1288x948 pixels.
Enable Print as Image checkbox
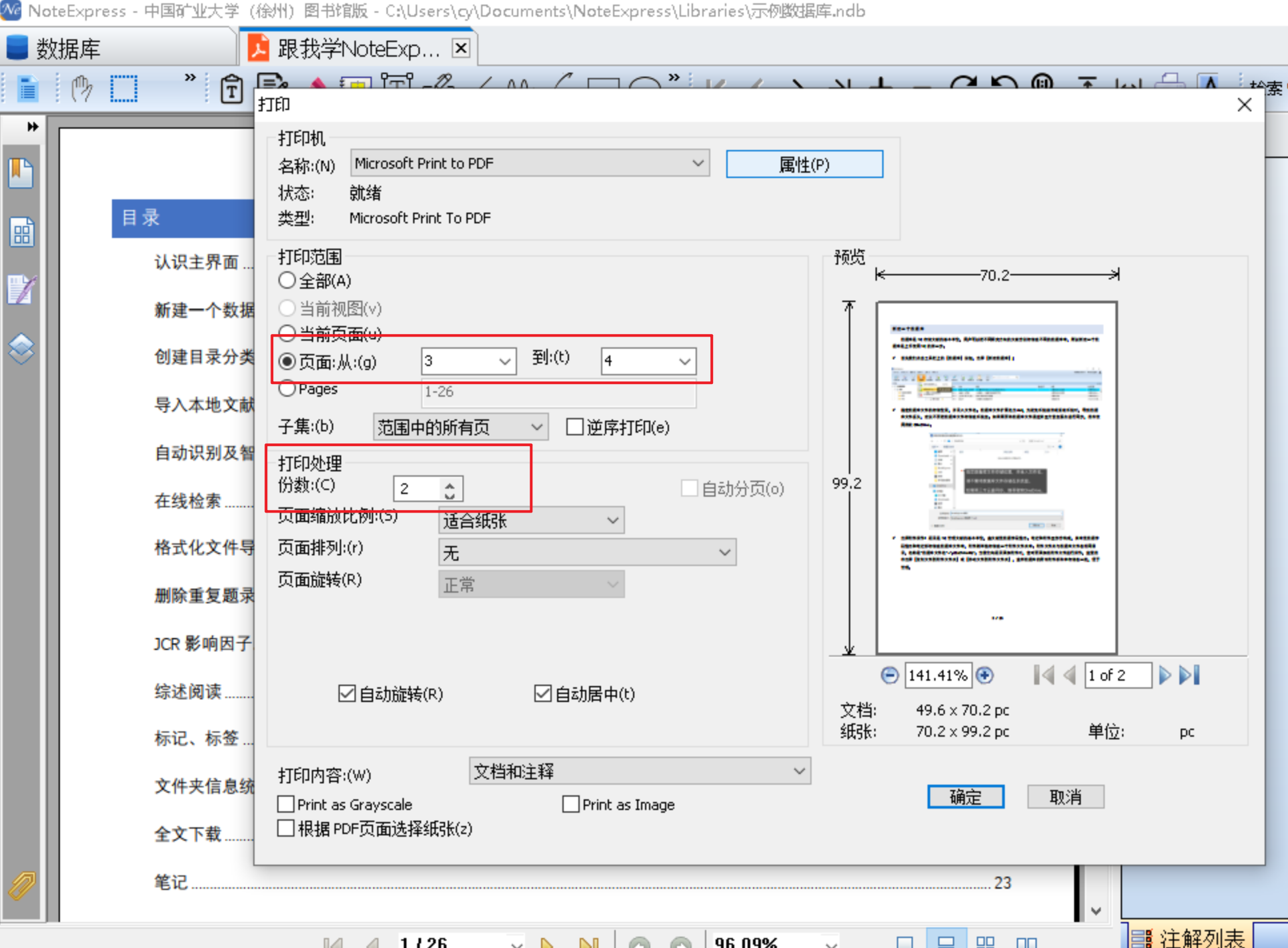[x=570, y=804]
